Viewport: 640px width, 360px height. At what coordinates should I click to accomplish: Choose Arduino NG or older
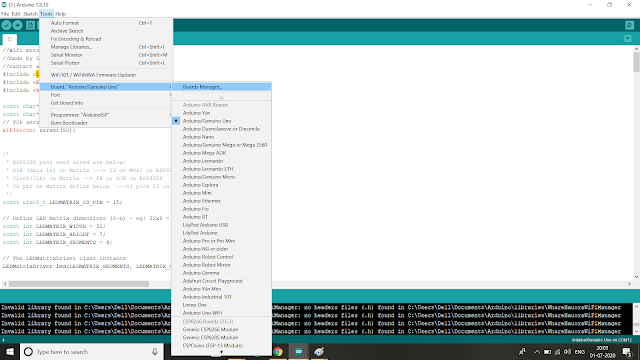tap(222, 249)
